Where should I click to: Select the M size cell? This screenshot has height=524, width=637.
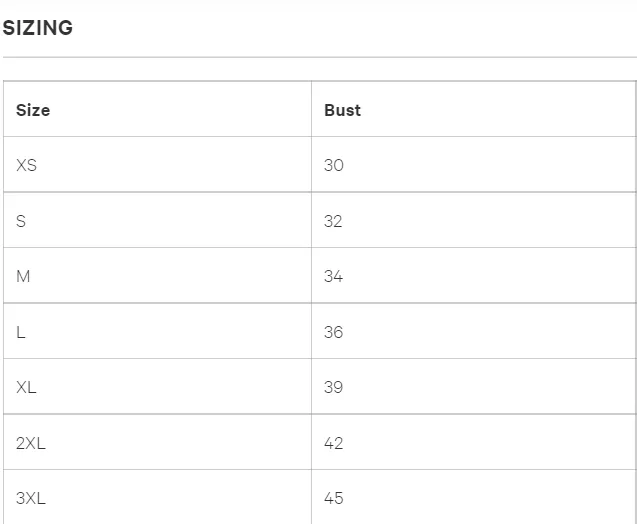click(x=23, y=276)
